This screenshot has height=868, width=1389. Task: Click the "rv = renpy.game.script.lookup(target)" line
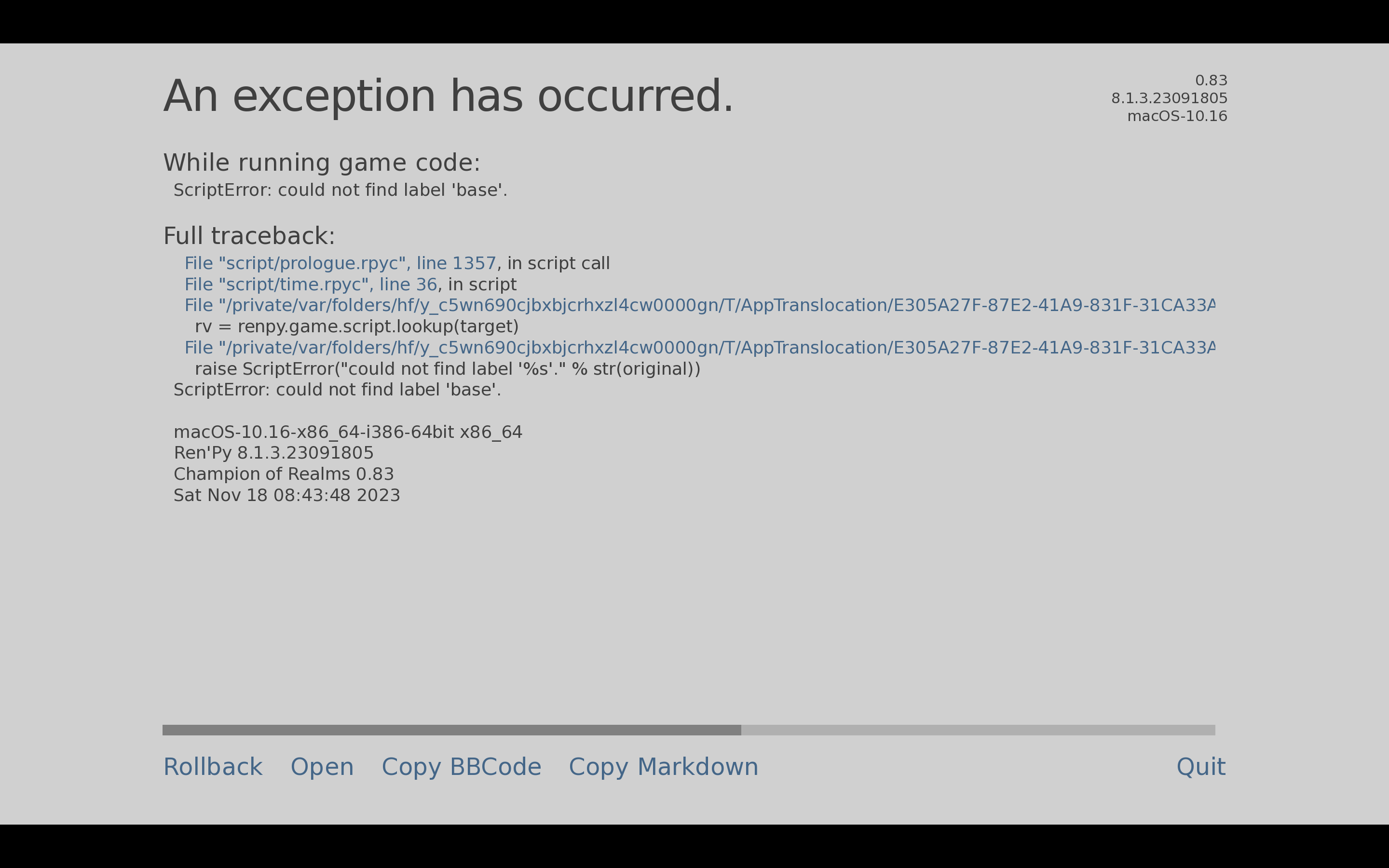pos(356,326)
